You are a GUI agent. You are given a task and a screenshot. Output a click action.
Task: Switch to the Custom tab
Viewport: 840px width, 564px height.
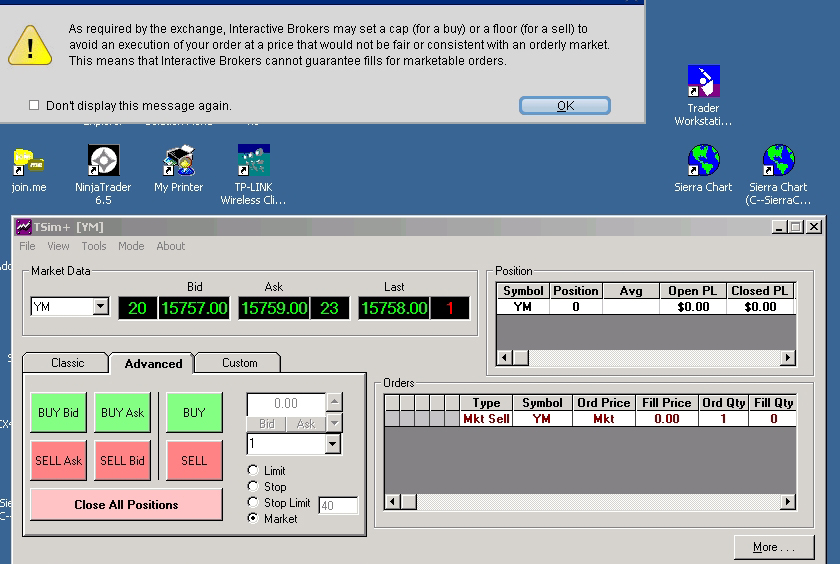click(239, 363)
